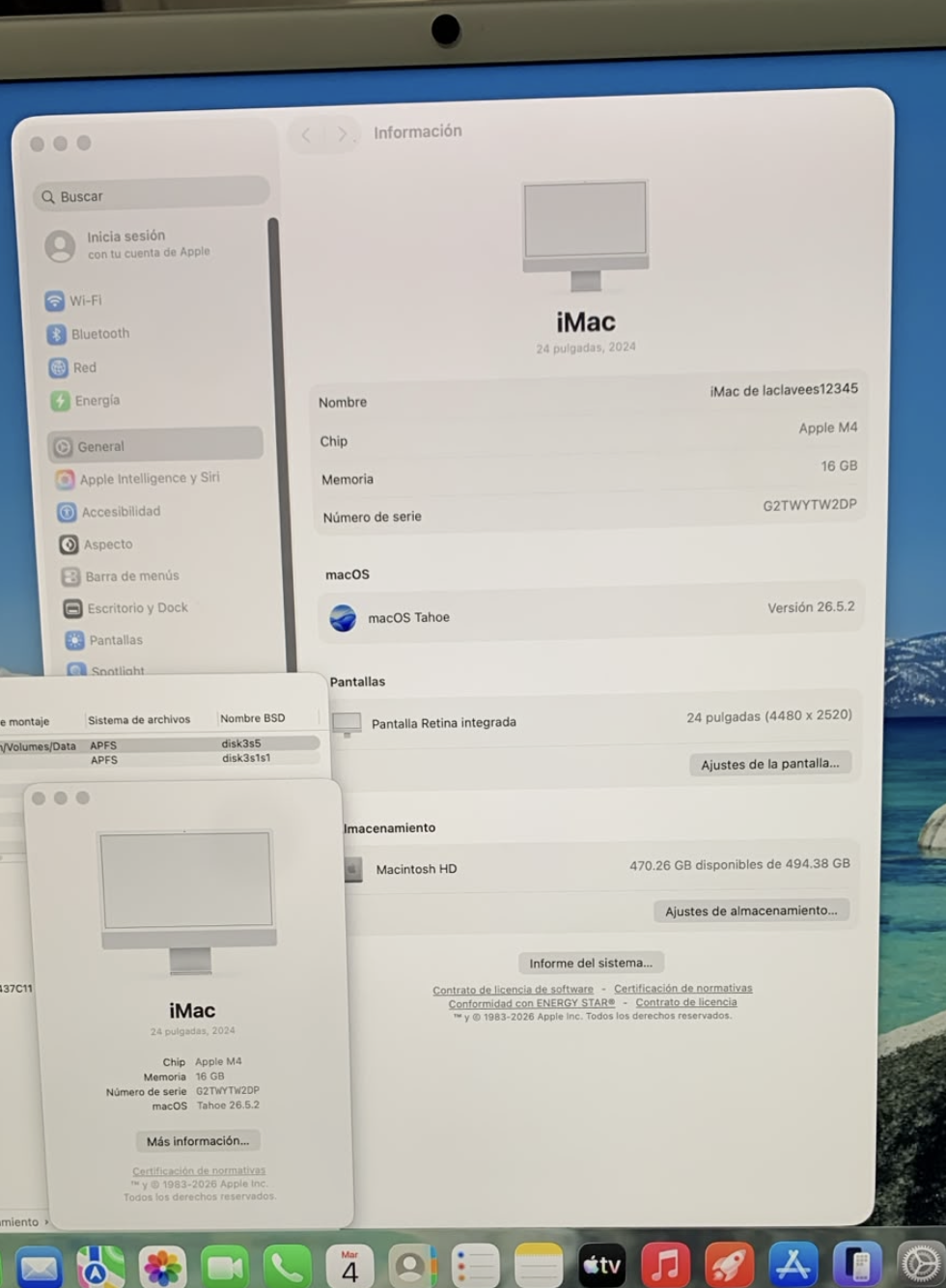The image size is (946, 1288).
Task: Click the macOS Tahoe icon
Action: (x=343, y=617)
